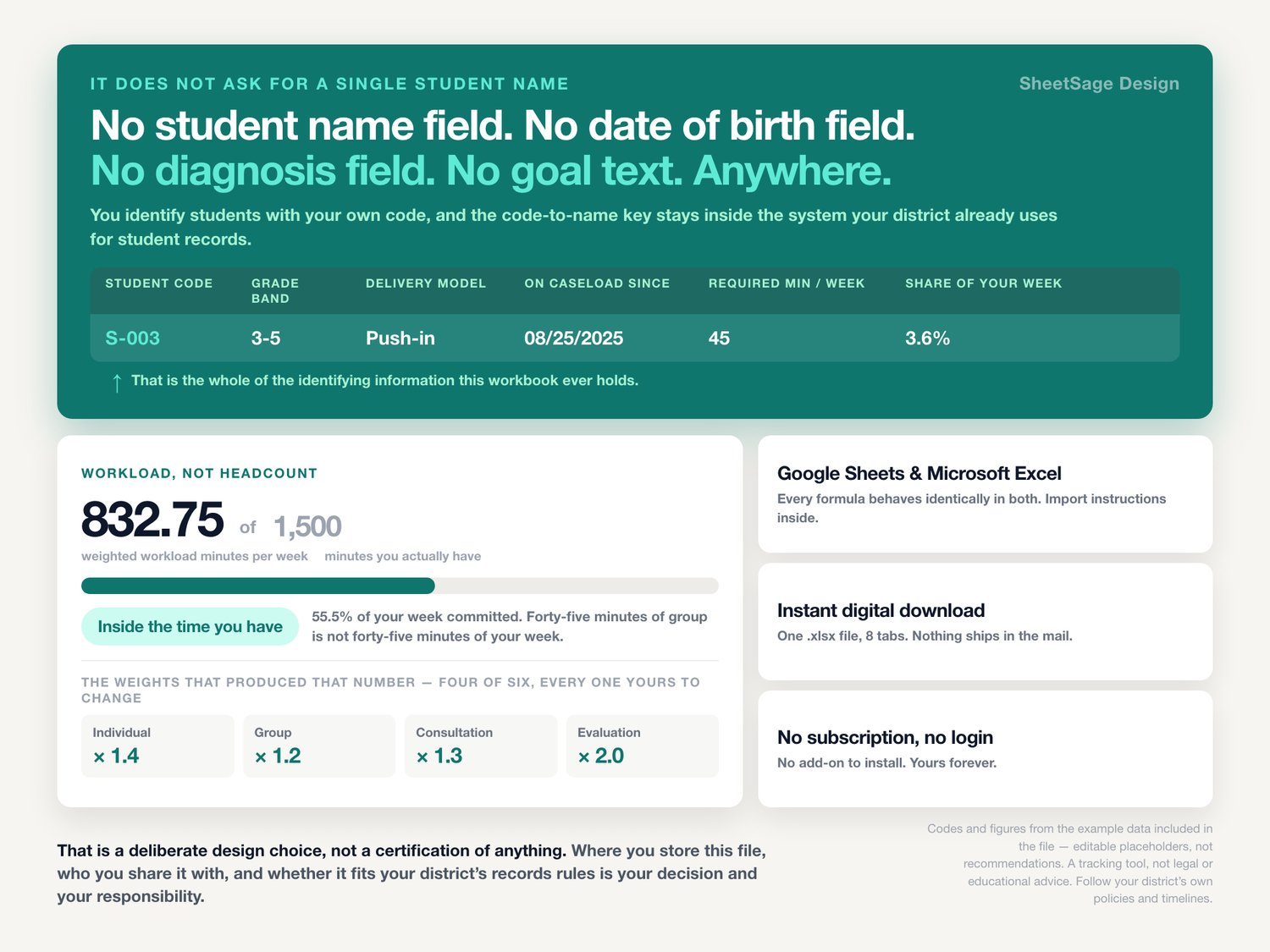This screenshot has height=952, width=1270.
Task: Click the Share of Your Week header
Action: 983,283
